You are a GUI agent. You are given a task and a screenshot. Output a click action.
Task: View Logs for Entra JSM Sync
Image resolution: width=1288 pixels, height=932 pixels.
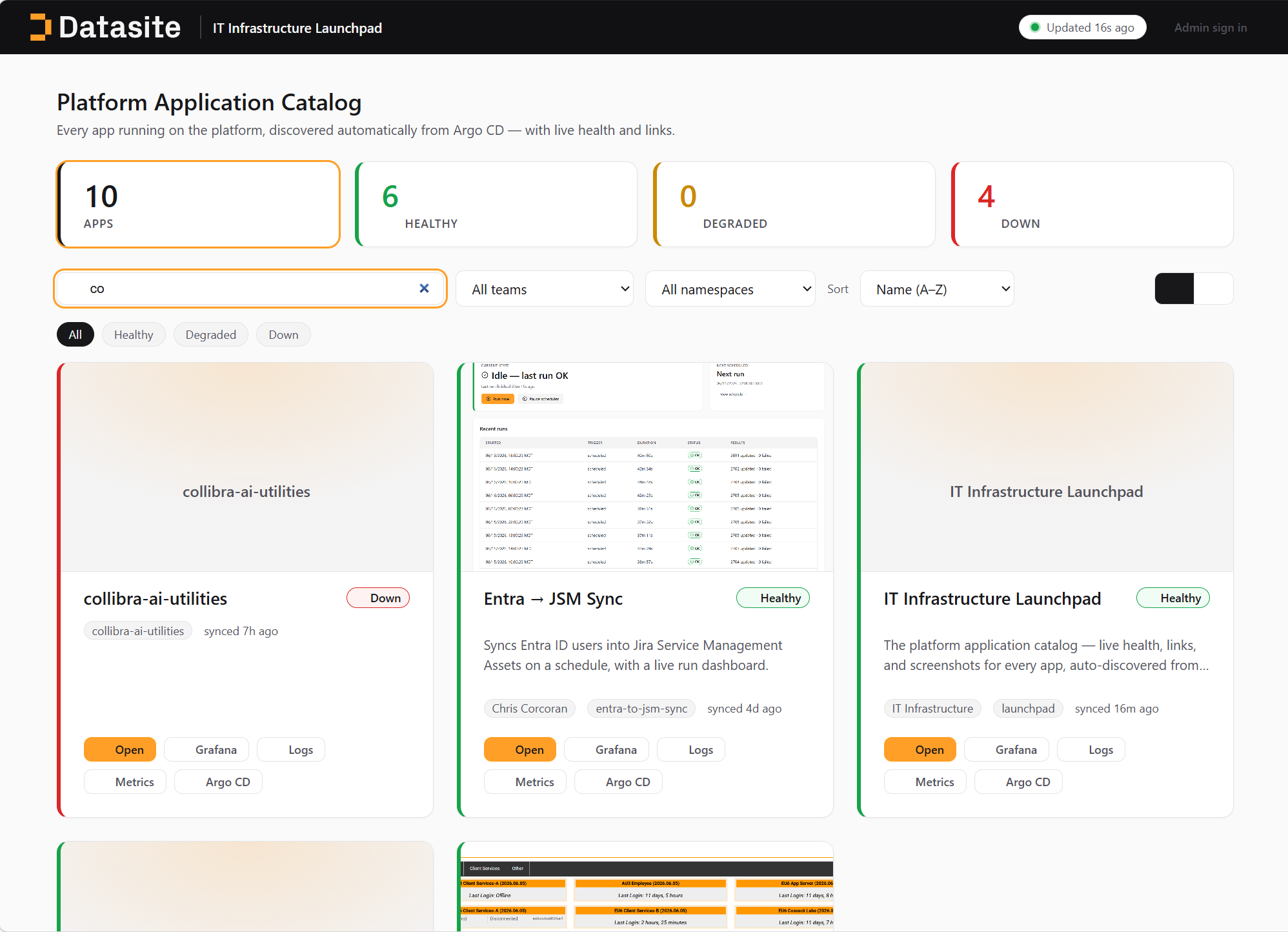pos(691,749)
